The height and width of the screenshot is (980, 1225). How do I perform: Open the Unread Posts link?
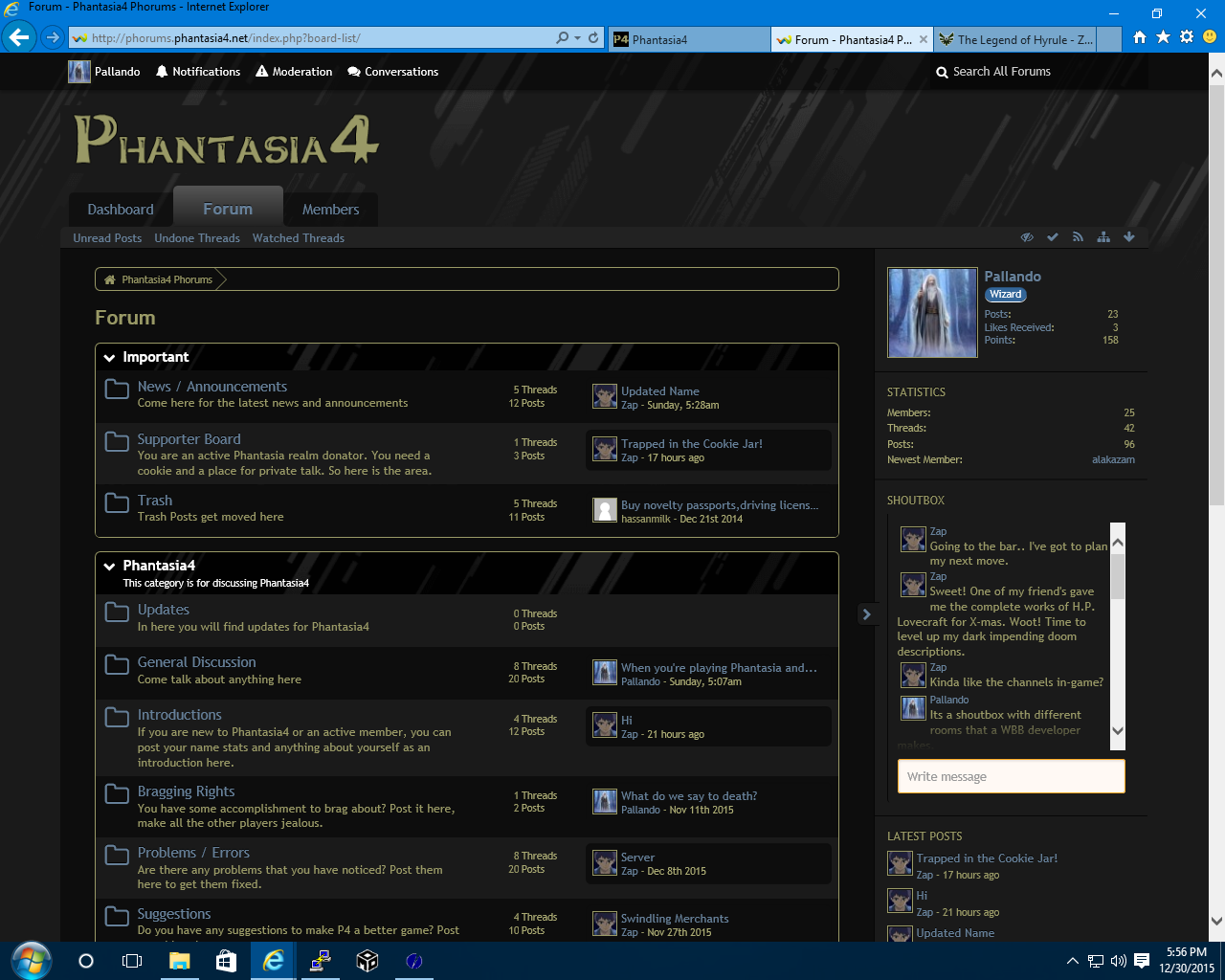click(x=107, y=238)
